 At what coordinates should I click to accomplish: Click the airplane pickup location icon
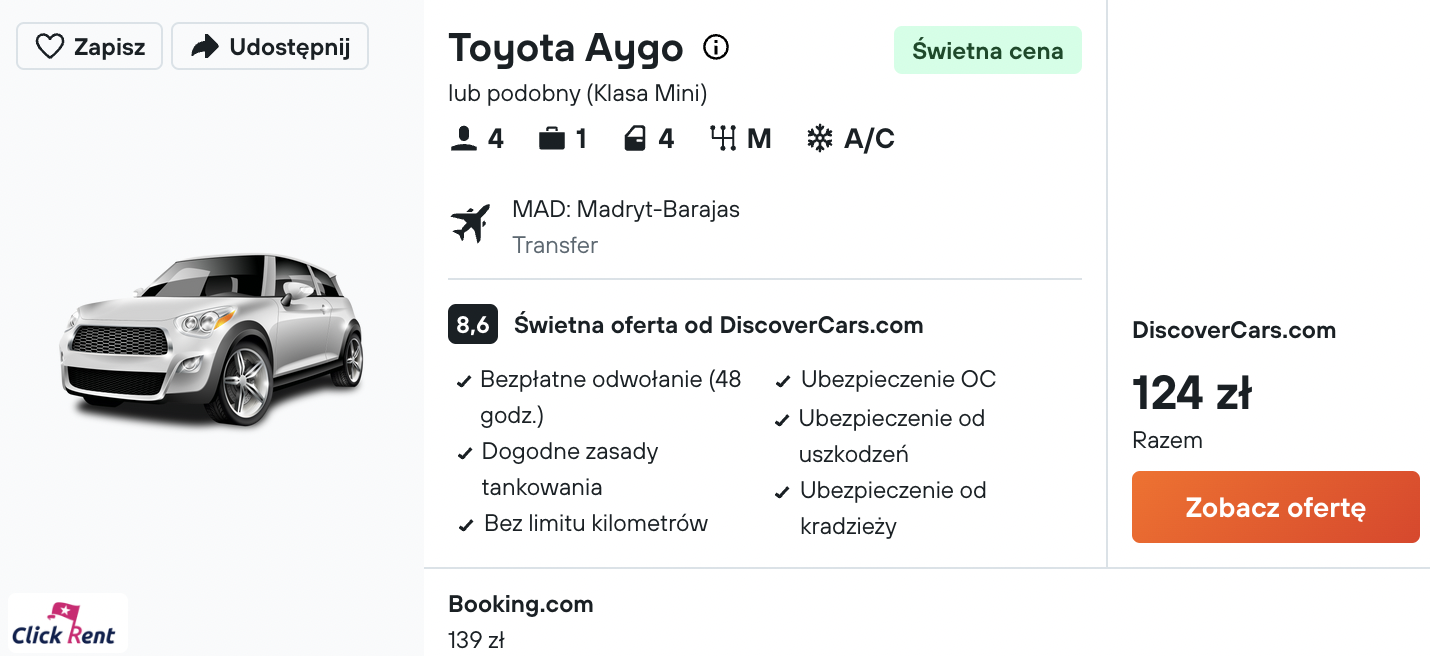(x=471, y=223)
